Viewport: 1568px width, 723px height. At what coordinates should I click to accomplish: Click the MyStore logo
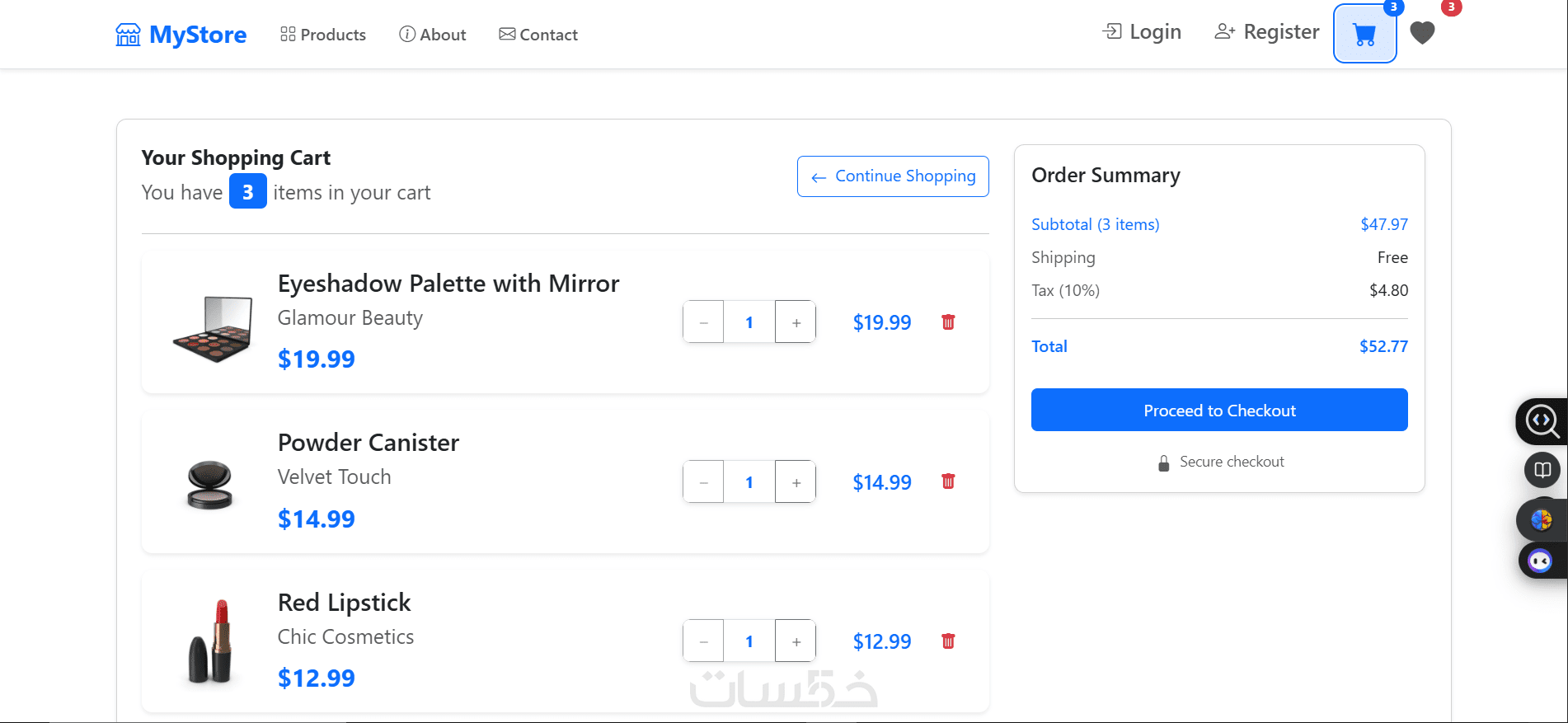181,35
